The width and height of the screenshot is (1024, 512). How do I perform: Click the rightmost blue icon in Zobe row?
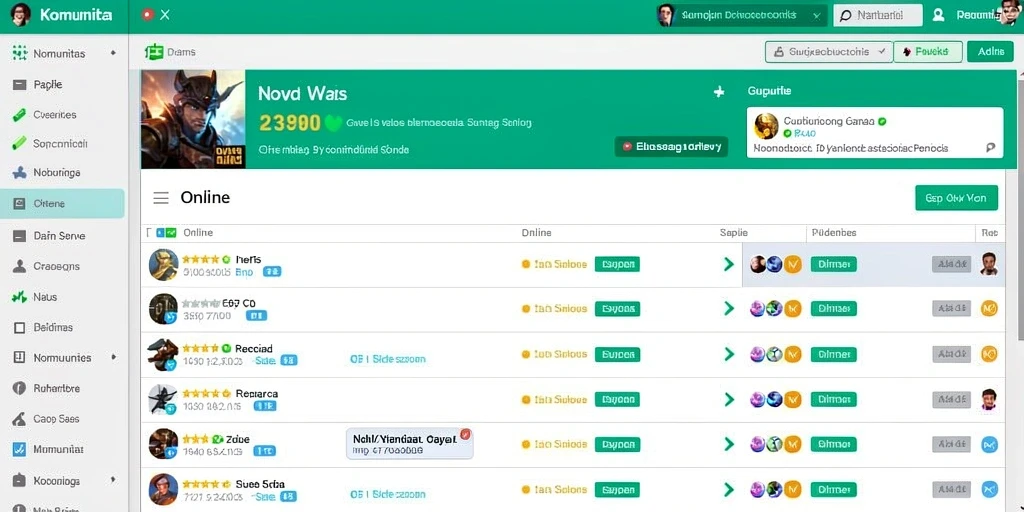click(989, 445)
